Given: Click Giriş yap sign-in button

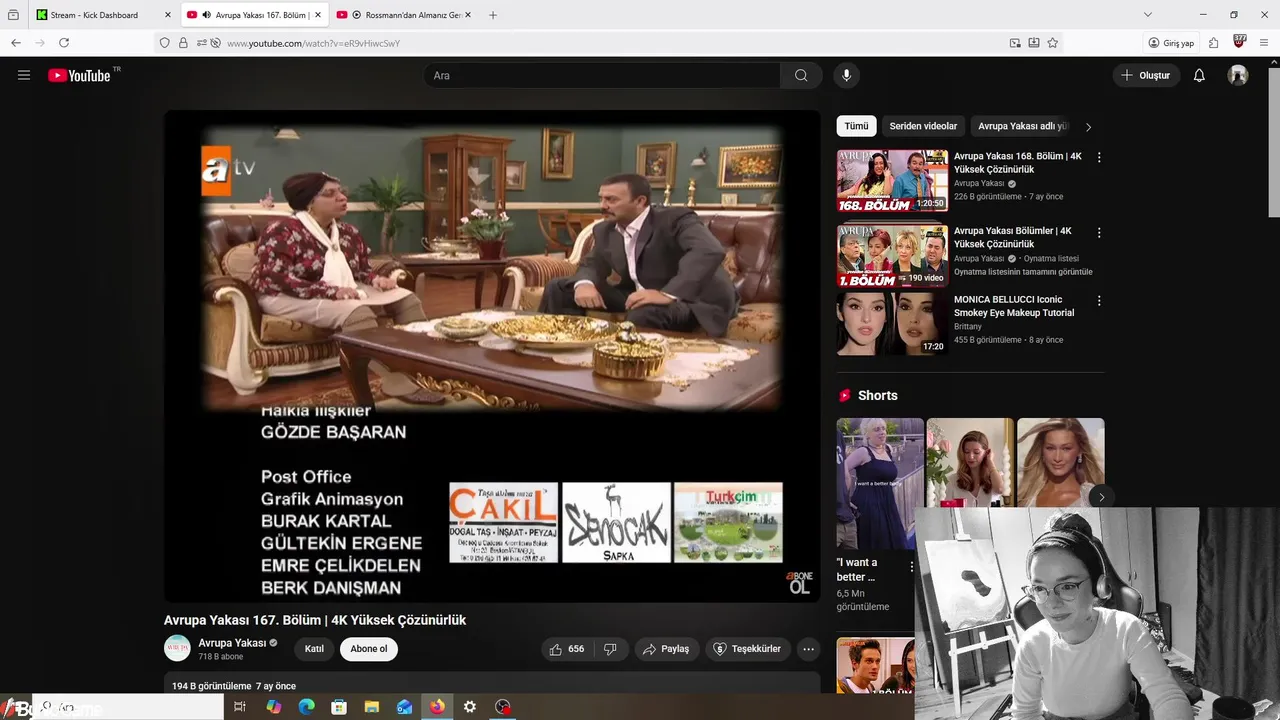Looking at the screenshot, I should tap(1172, 43).
